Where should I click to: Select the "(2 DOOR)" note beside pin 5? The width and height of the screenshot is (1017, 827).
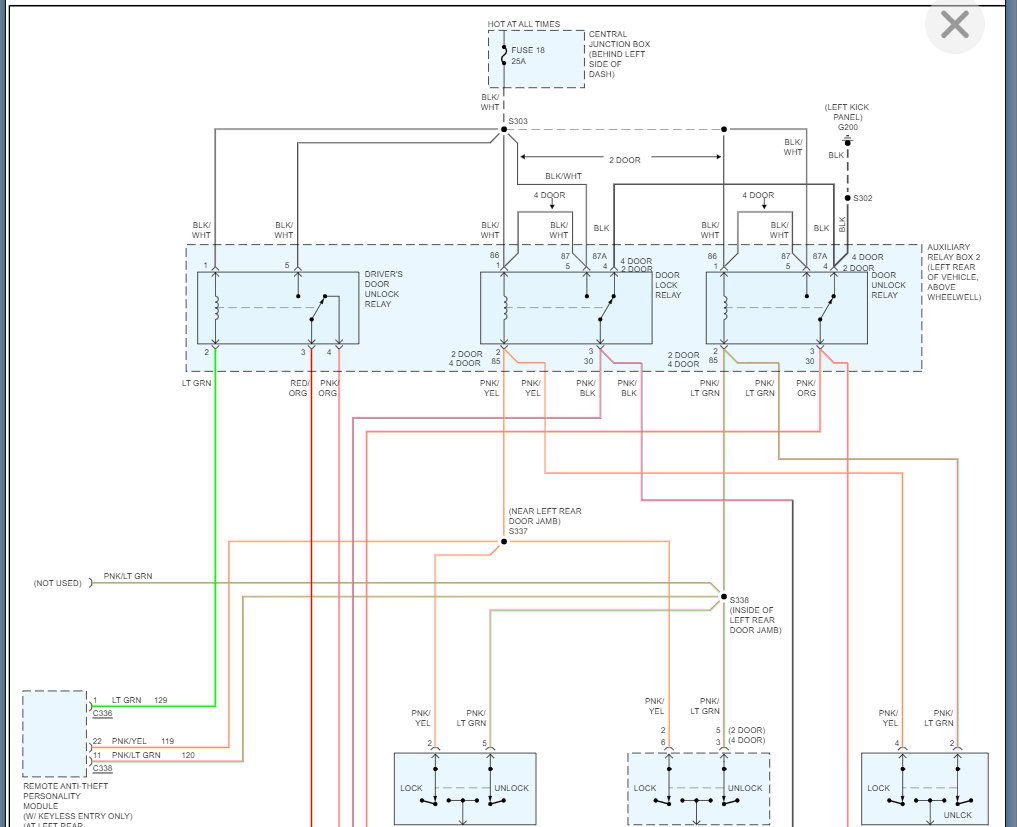pyautogui.click(x=747, y=730)
